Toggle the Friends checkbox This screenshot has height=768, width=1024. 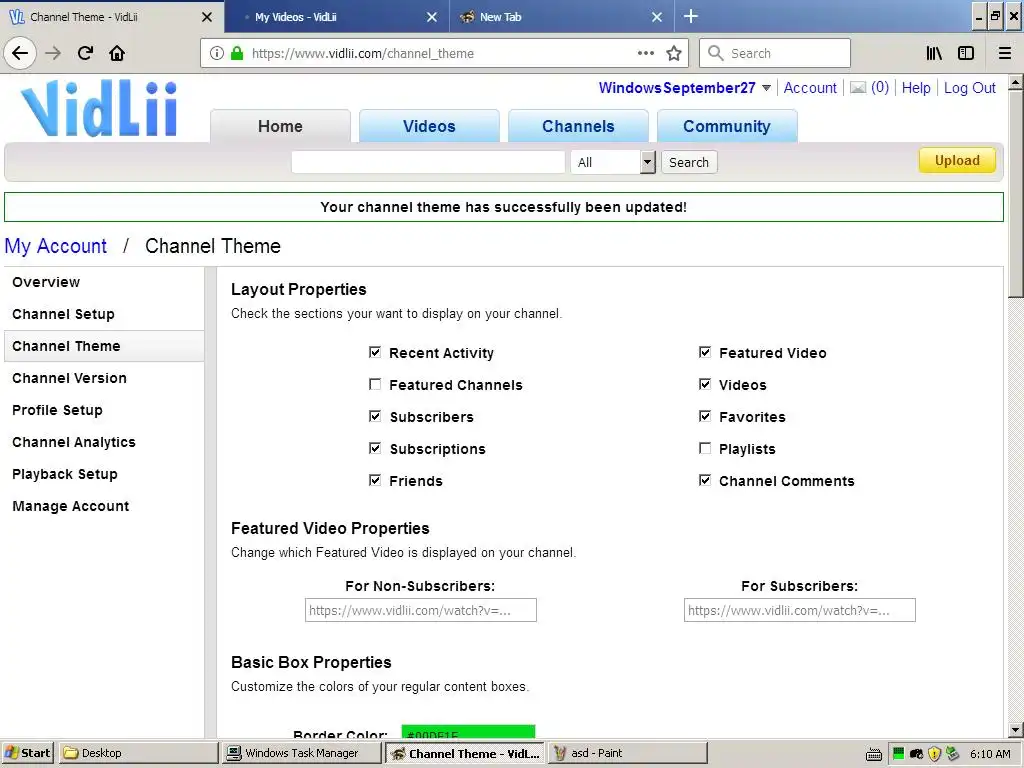[x=375, y=480]
